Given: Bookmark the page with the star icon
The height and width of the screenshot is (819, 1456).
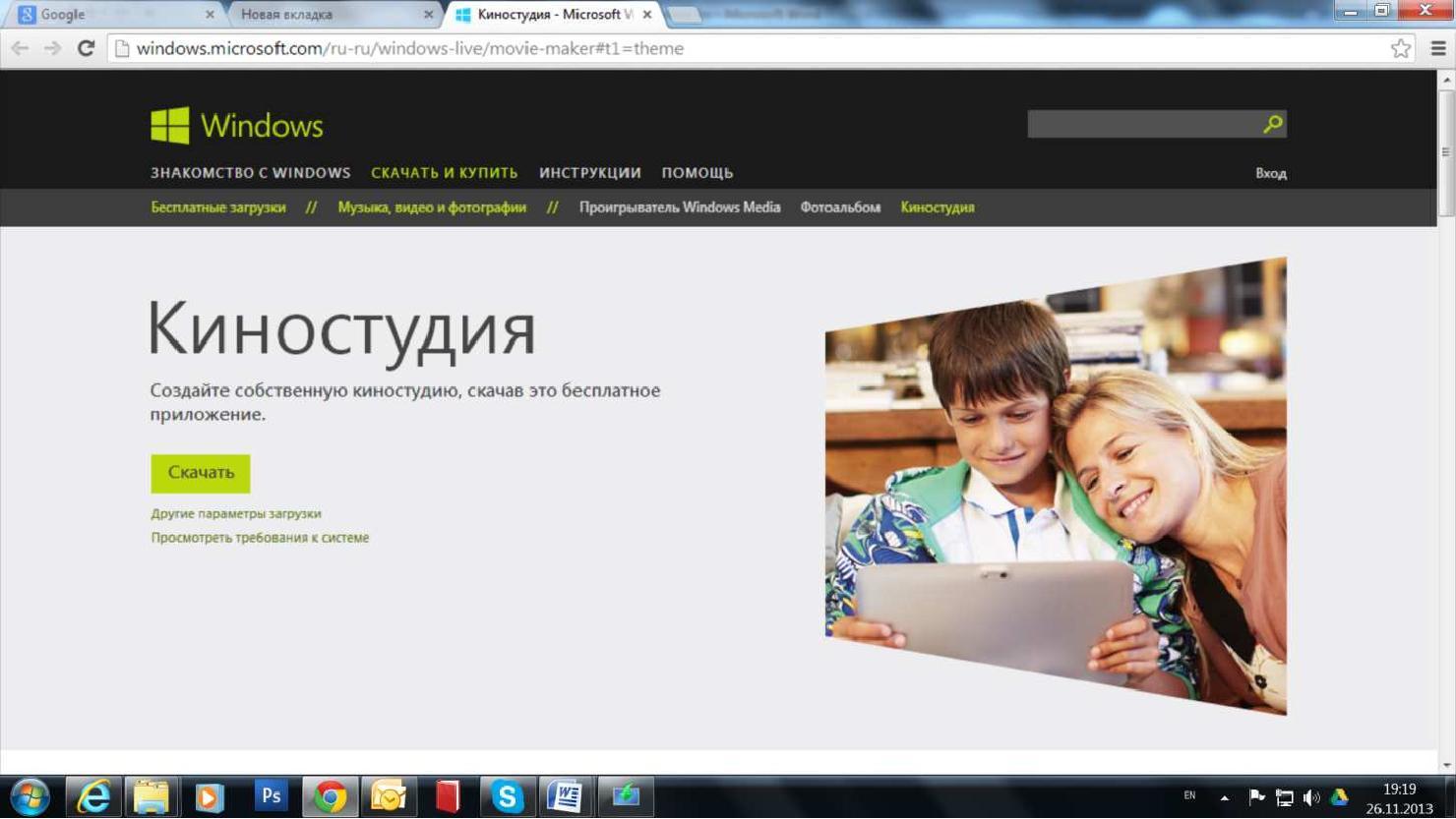Looking at the screenshot, I should pos(1400,47).
